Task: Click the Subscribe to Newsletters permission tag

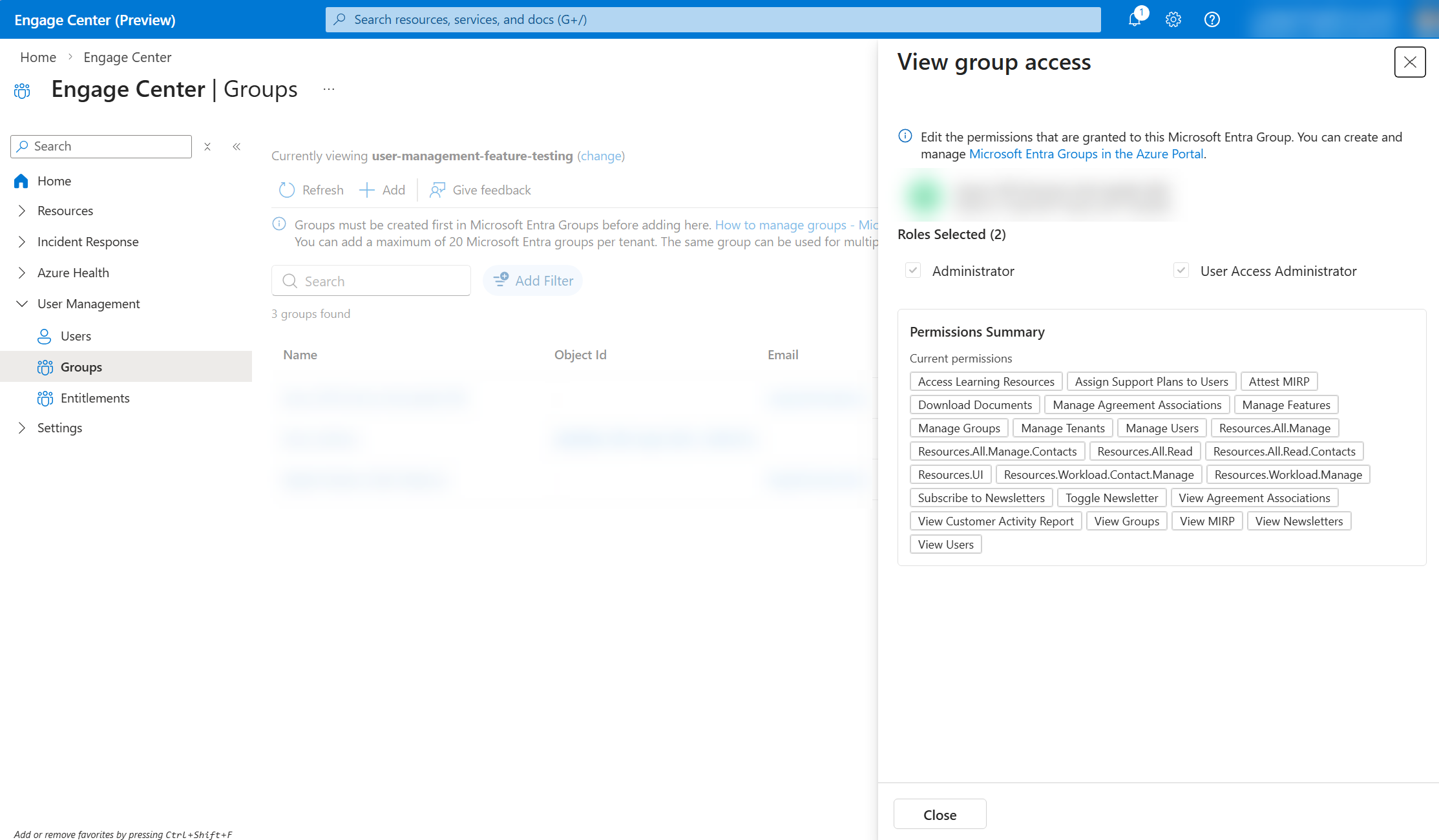Action: coord(982,498)
